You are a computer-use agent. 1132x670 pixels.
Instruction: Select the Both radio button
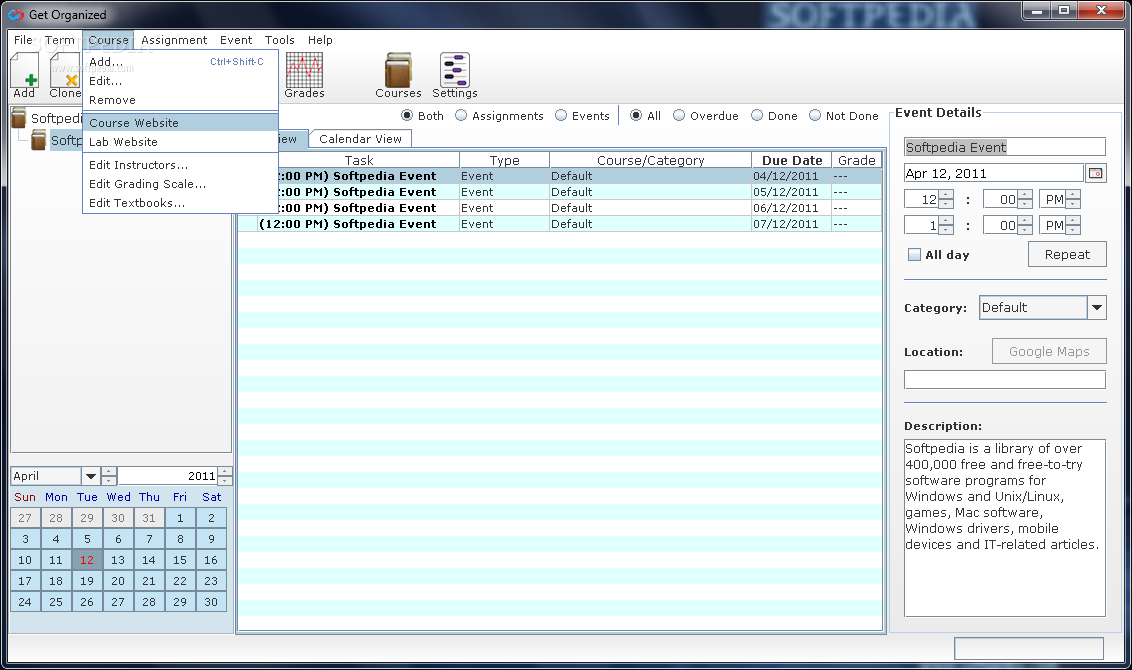pos(407,116)
